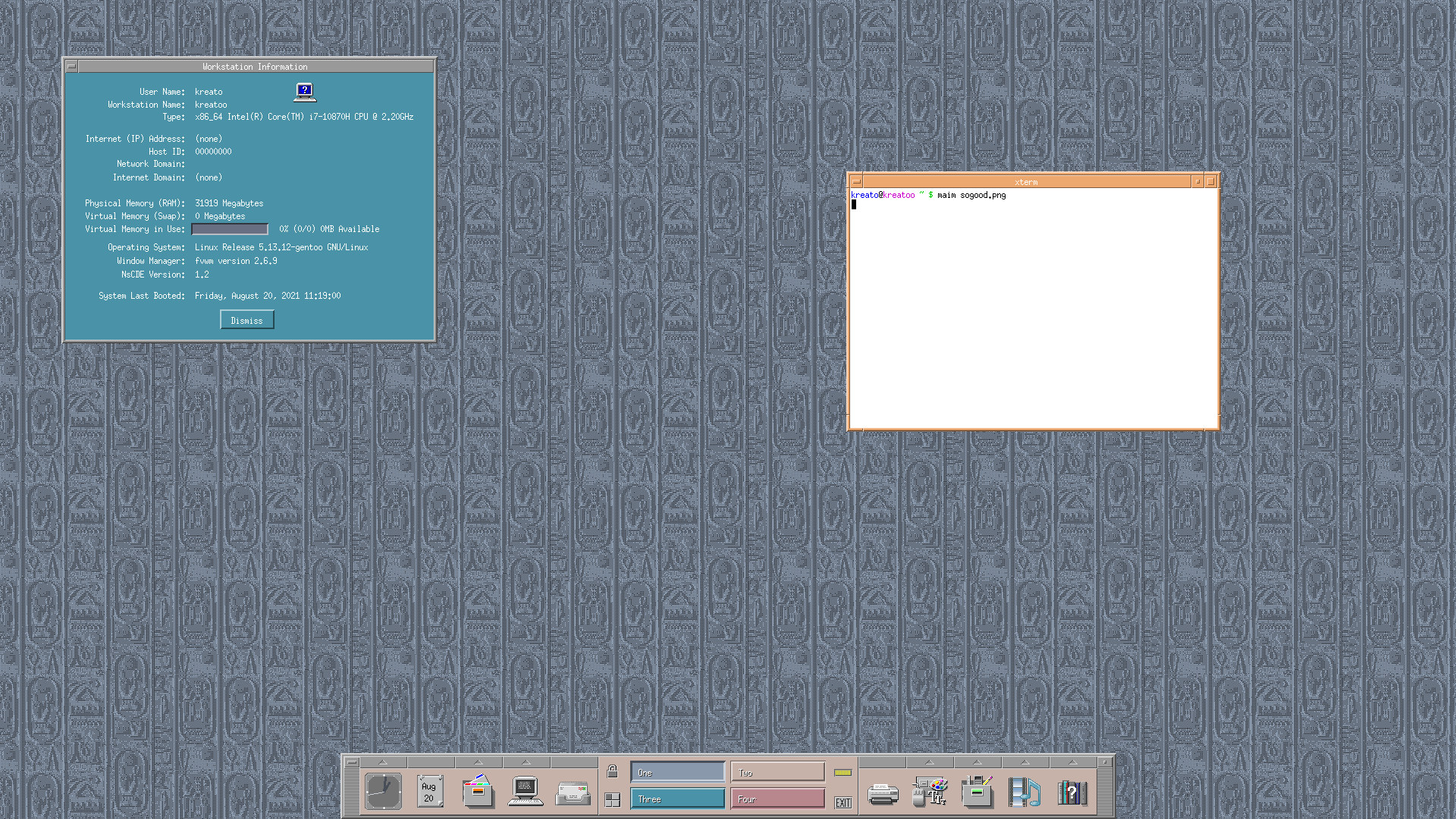
Task: Click the front panel left move handle
Action: tap(352, 792)
